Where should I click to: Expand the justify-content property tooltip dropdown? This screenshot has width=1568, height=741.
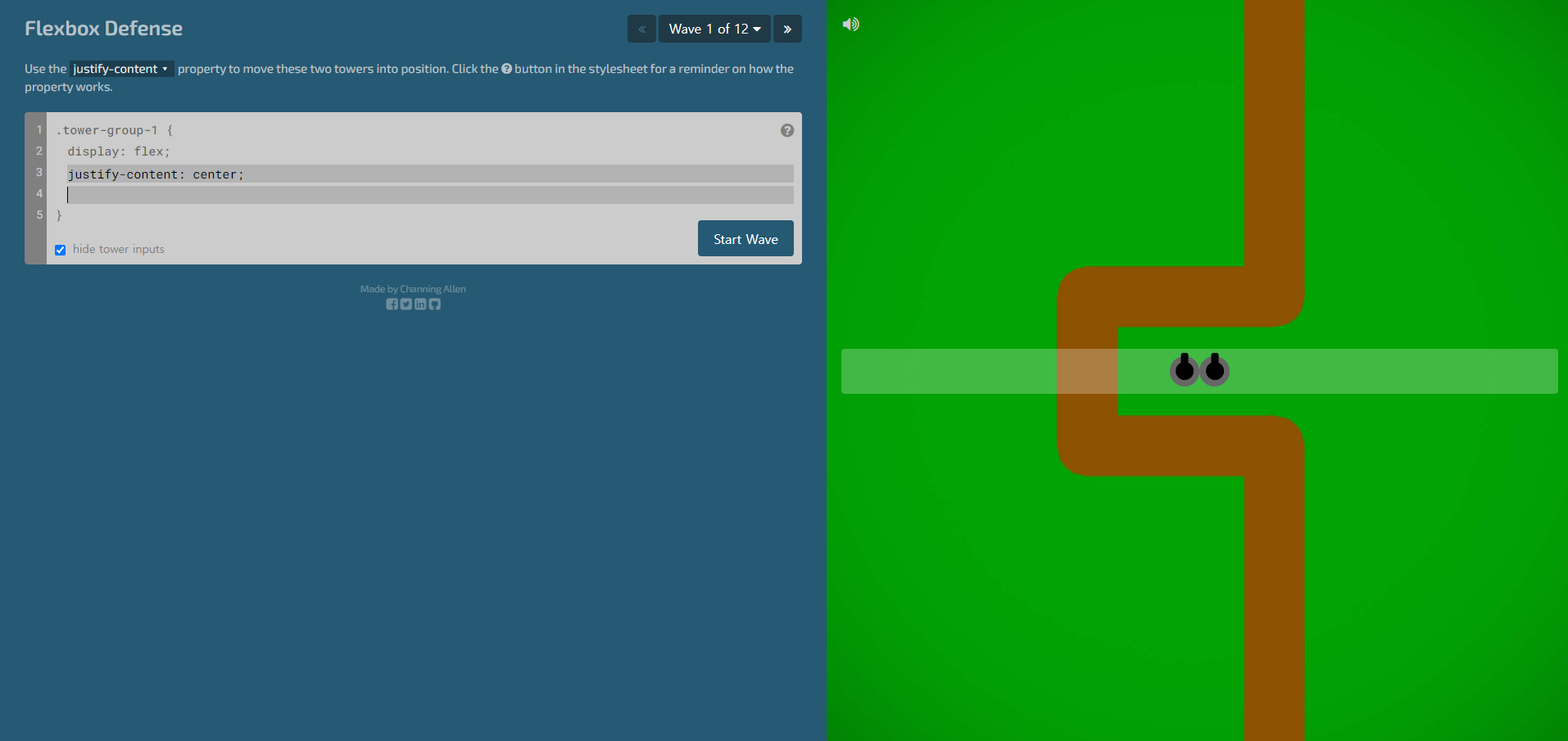(121, 69)
